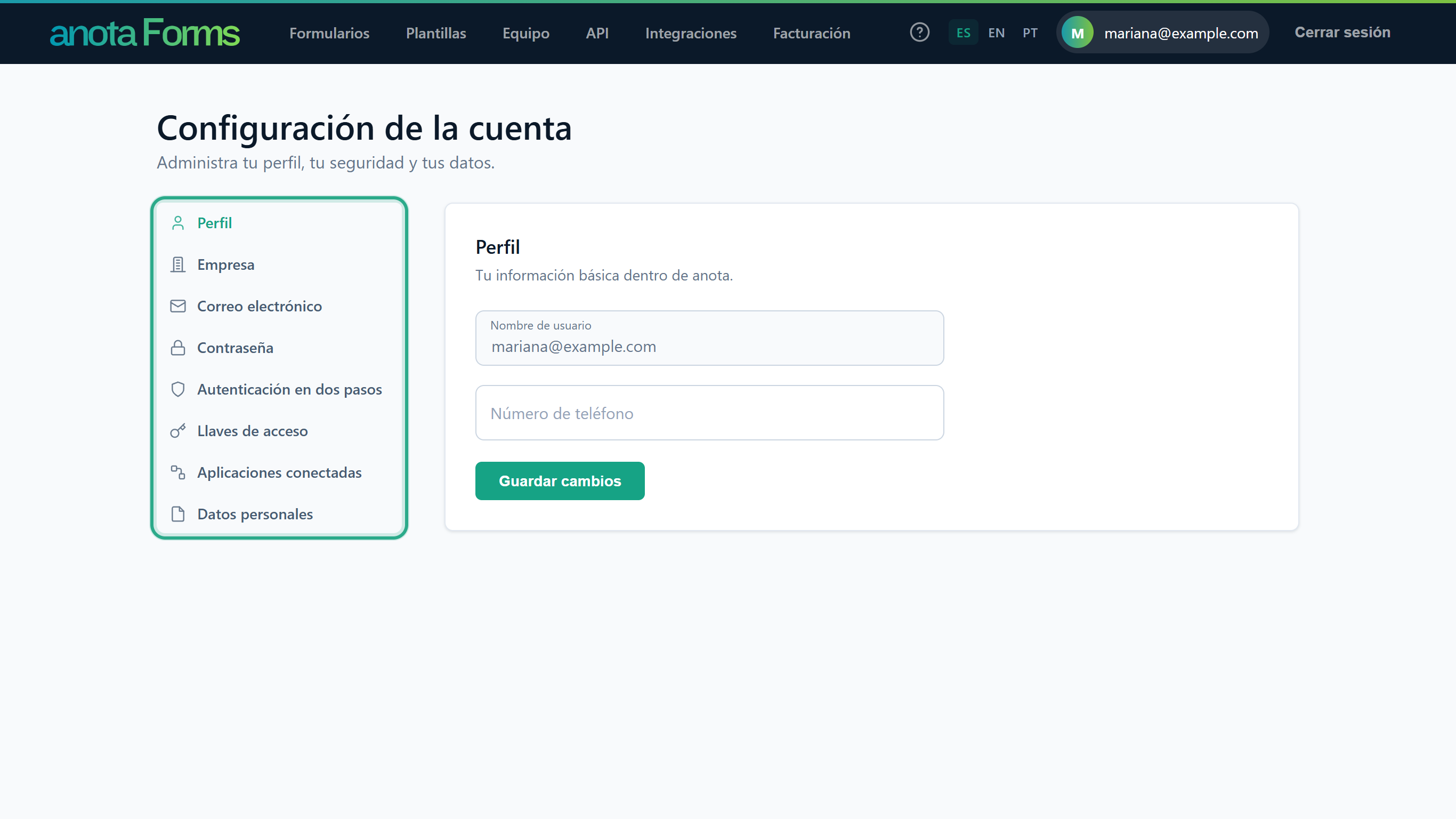Switch language to EN
Viewport: 1456px width, 819px height.
click(997, 33)
